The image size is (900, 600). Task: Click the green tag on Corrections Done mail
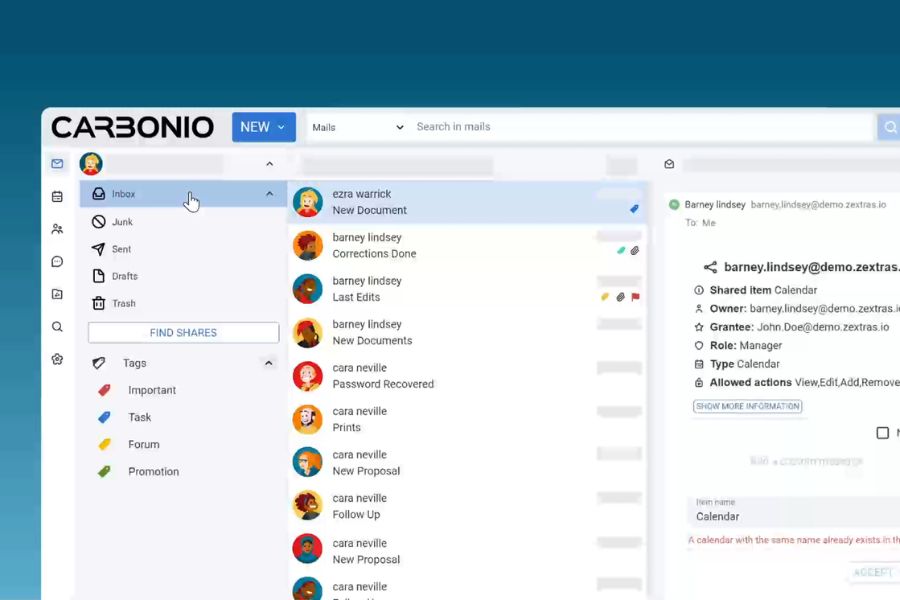(x=621, y=250)
